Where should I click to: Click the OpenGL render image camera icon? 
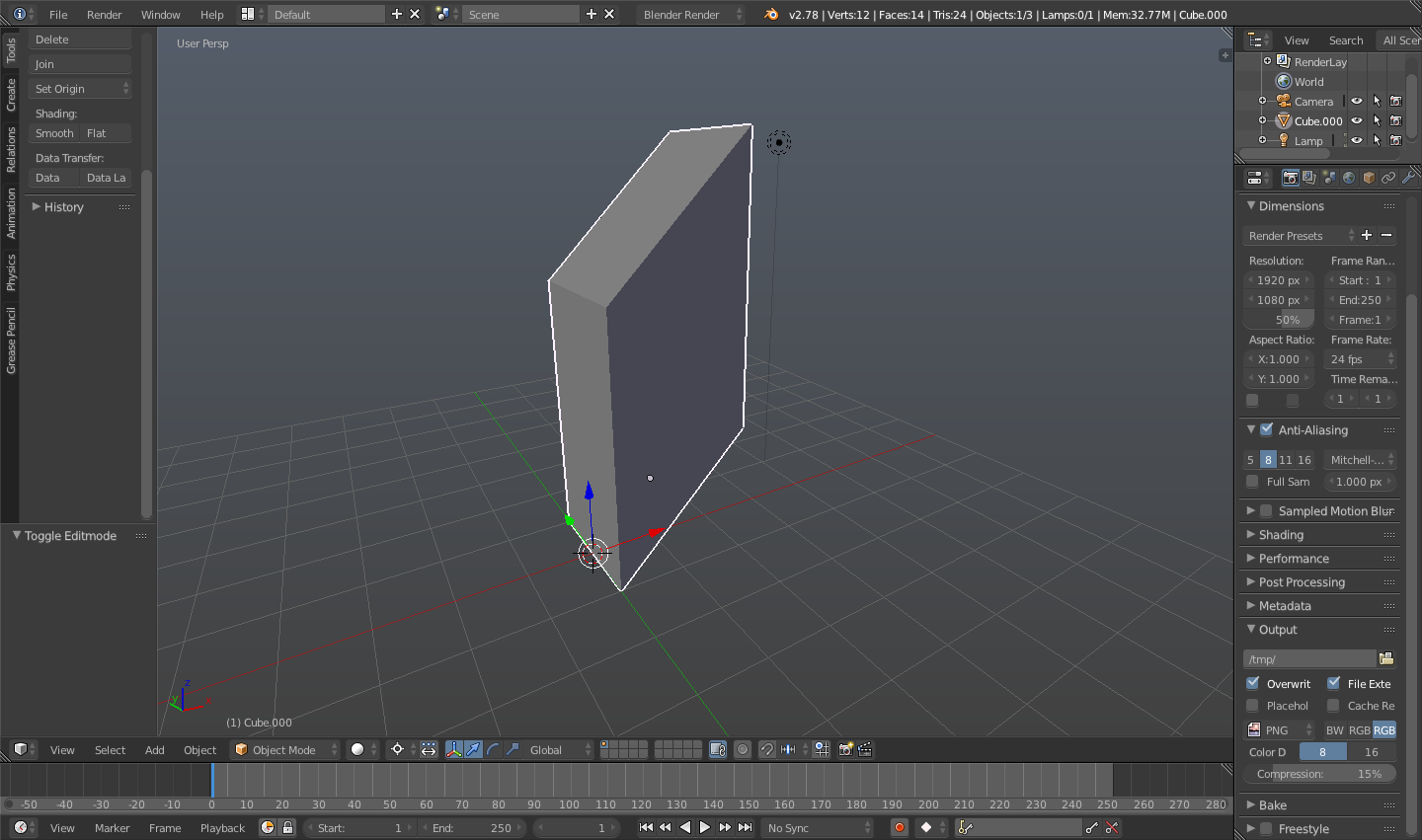click(845, 749)
